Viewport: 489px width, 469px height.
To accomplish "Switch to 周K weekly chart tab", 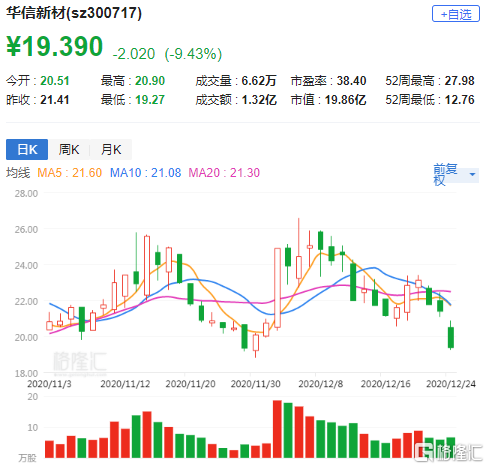I will [69, 149].
